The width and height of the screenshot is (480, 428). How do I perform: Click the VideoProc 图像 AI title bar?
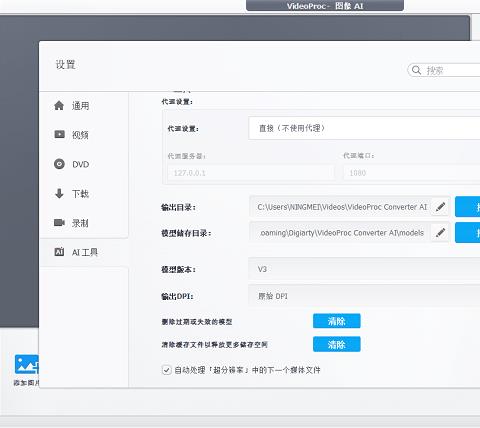pos(325,5)
